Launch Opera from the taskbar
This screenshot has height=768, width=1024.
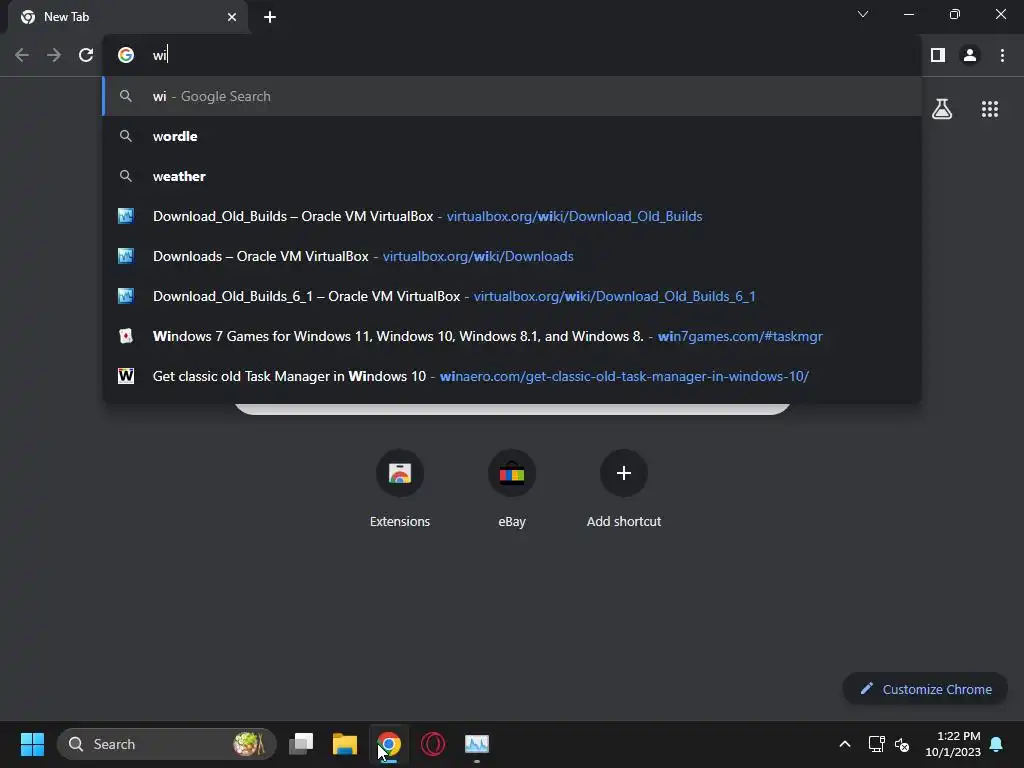click(433, 744)
